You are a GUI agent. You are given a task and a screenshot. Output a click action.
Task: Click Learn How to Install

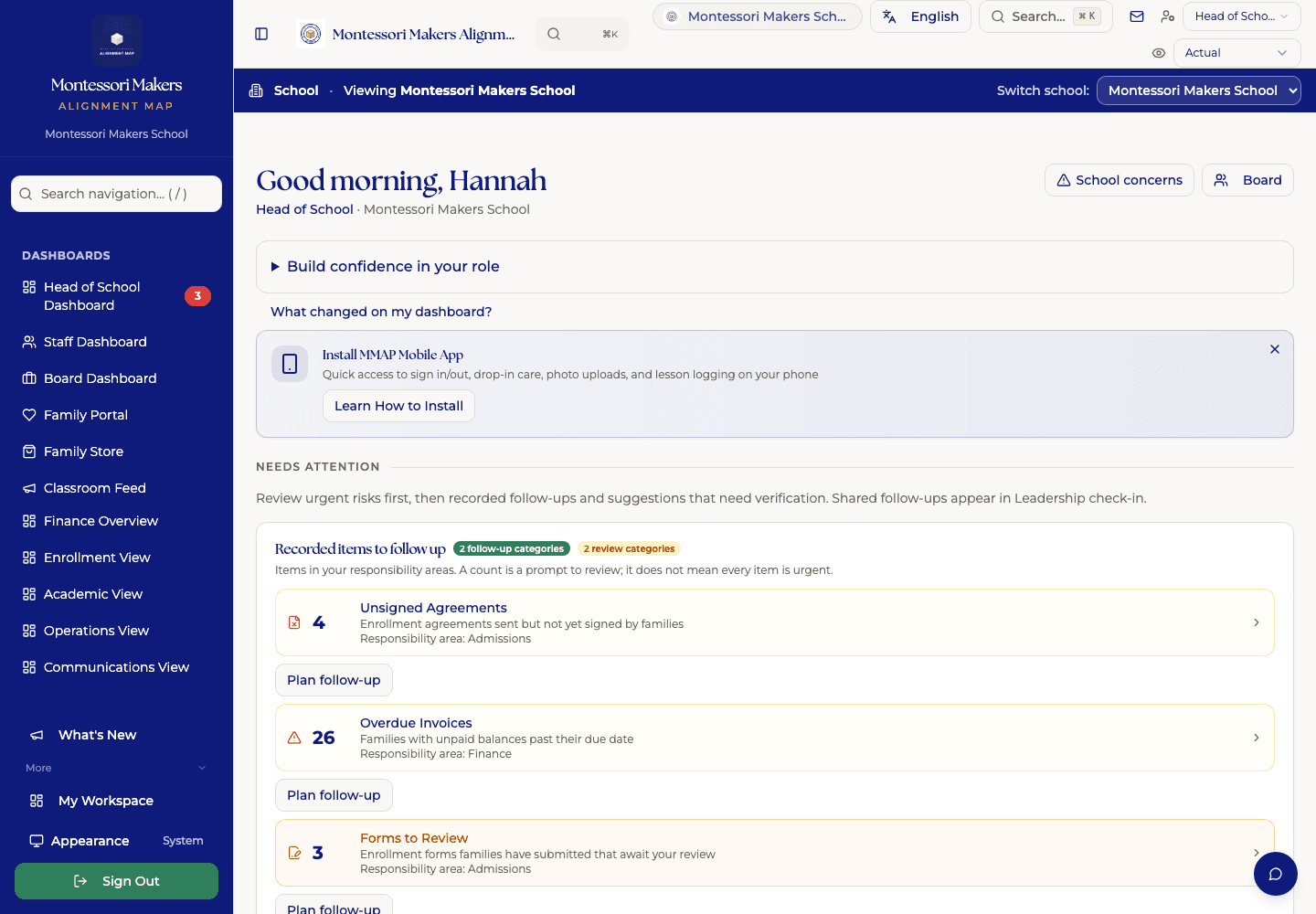pos(398,406)
